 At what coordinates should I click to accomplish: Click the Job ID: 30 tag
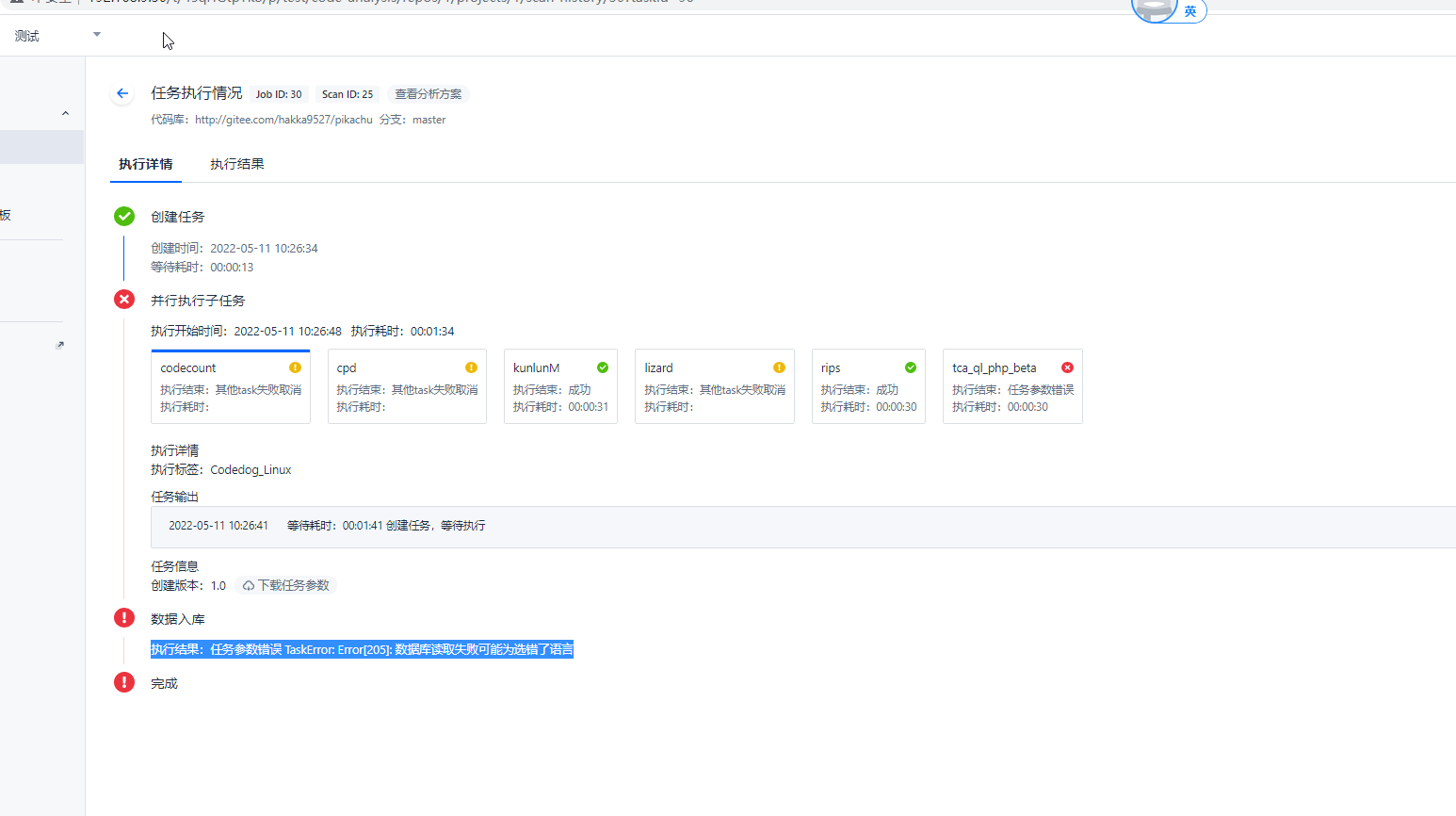(x=279, y=94)
